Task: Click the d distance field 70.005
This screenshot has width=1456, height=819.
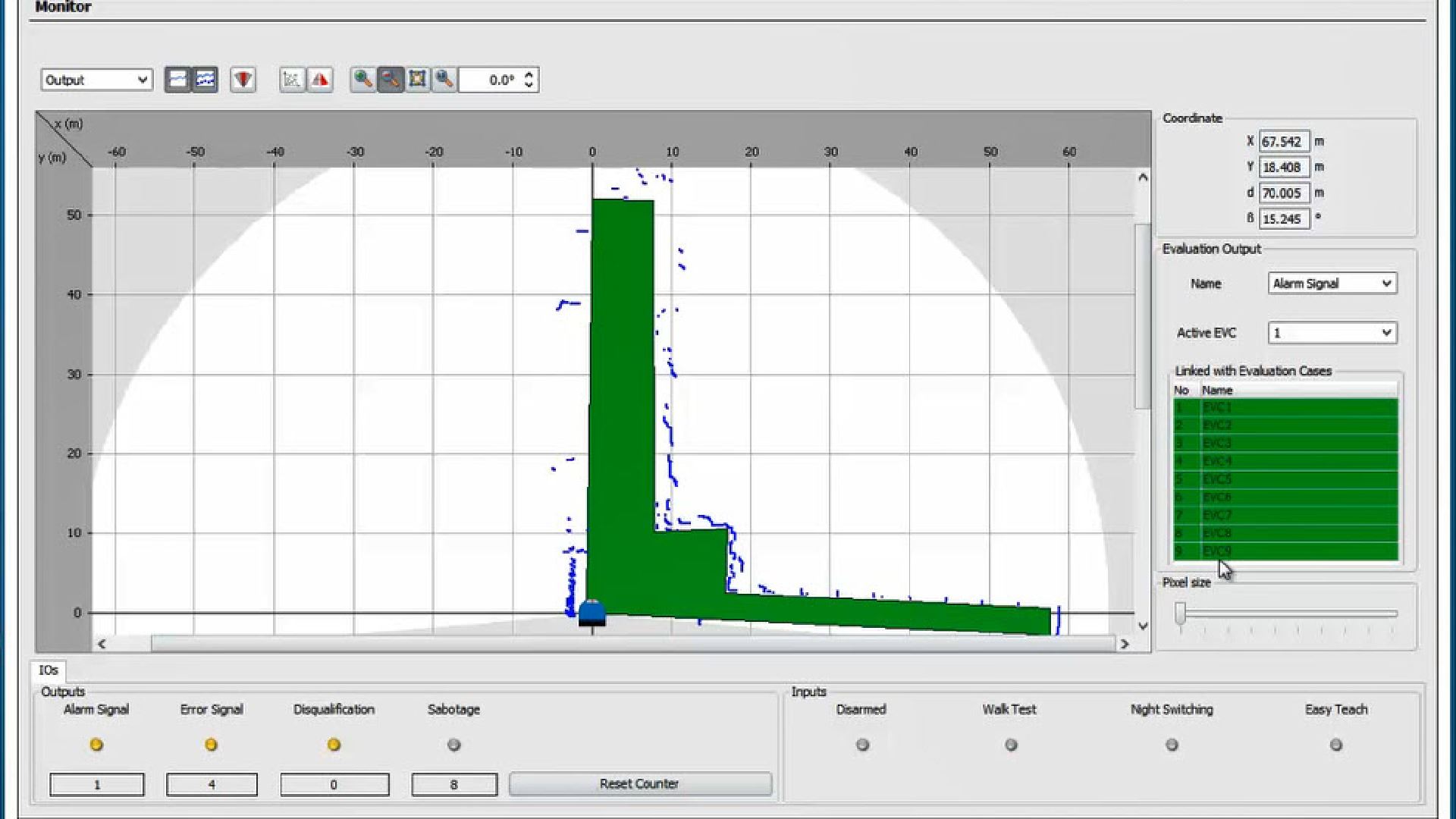Action: pos(1284,193)
